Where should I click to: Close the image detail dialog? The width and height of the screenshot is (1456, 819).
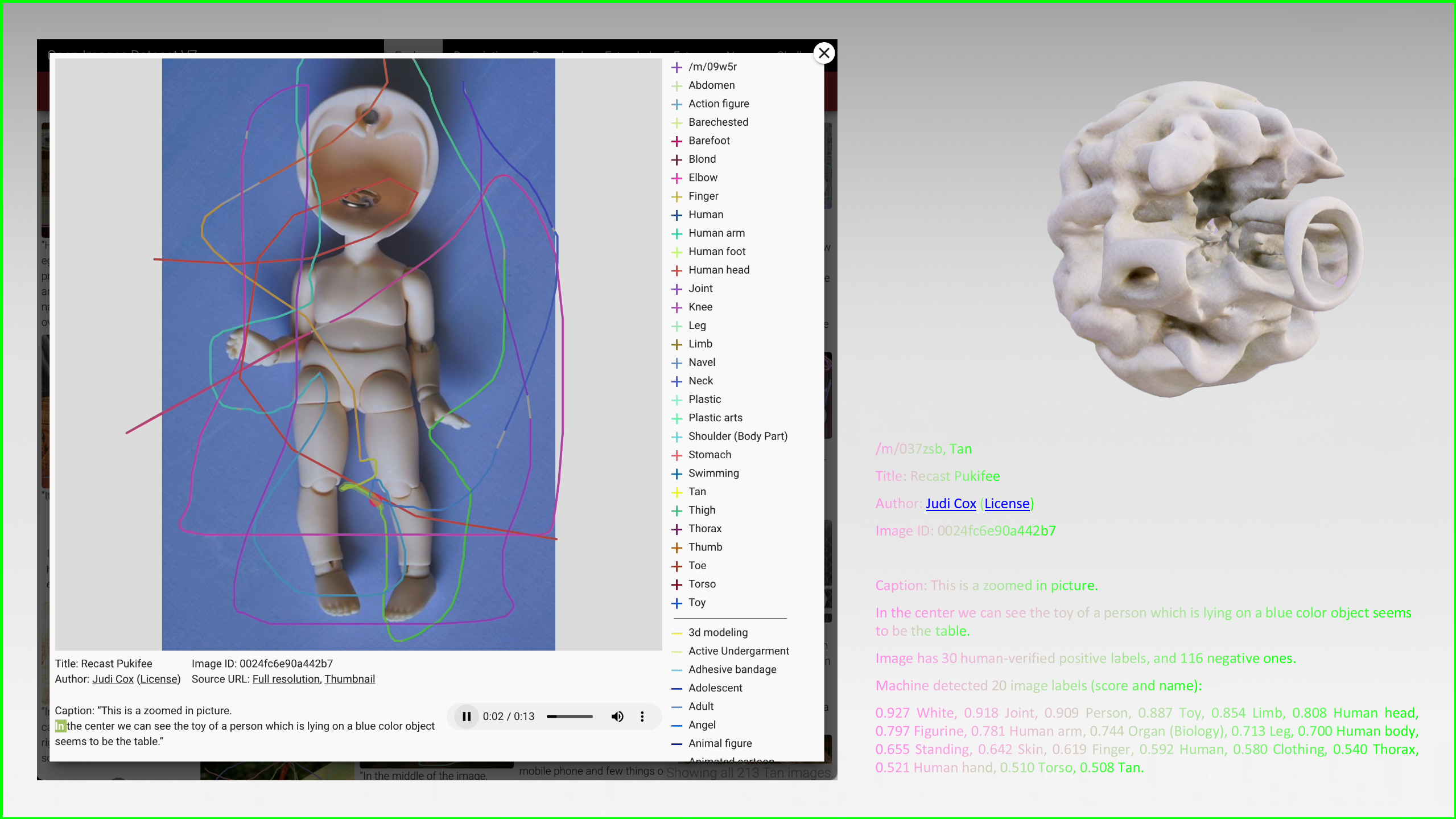point(823,53)
